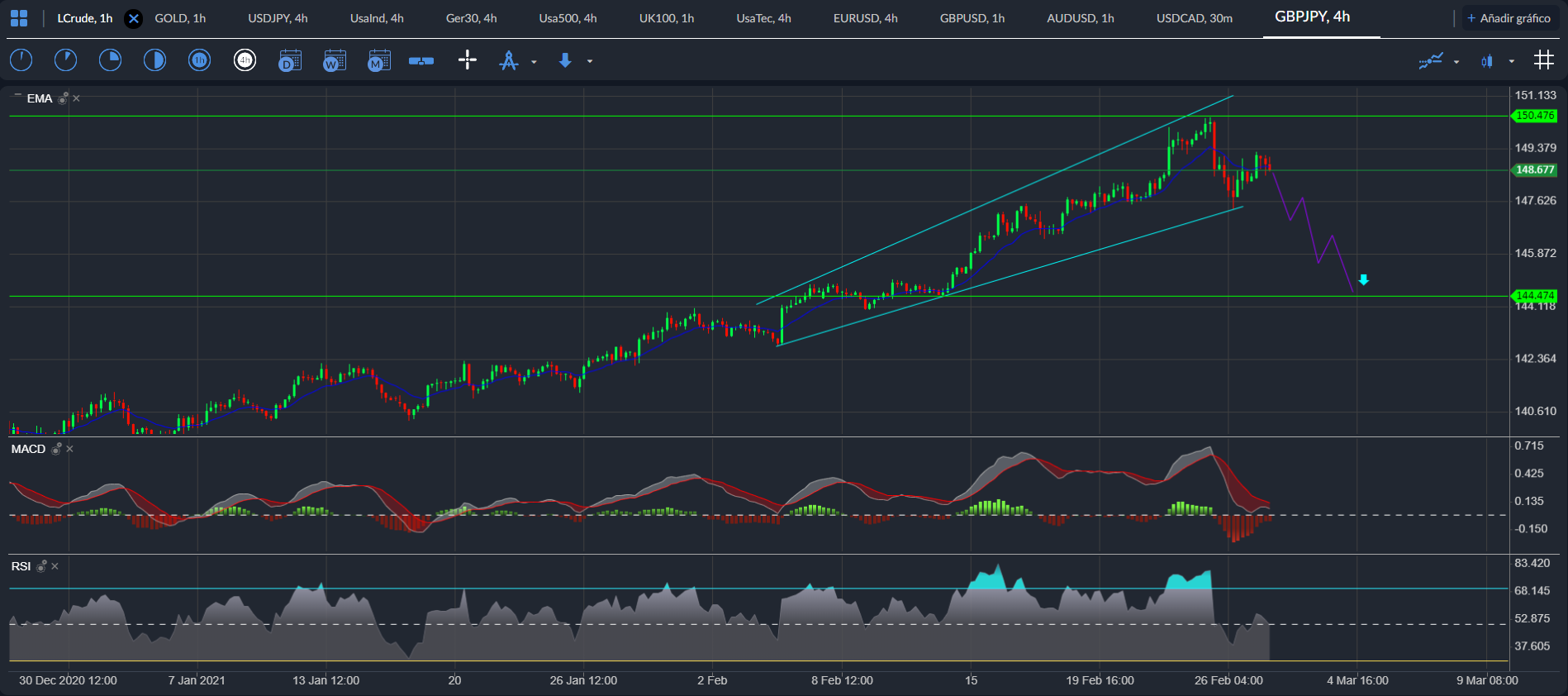The image size is (1568, 696).
Task: Expand the candlestick chart type dropdown
Action: [1512, 62]
